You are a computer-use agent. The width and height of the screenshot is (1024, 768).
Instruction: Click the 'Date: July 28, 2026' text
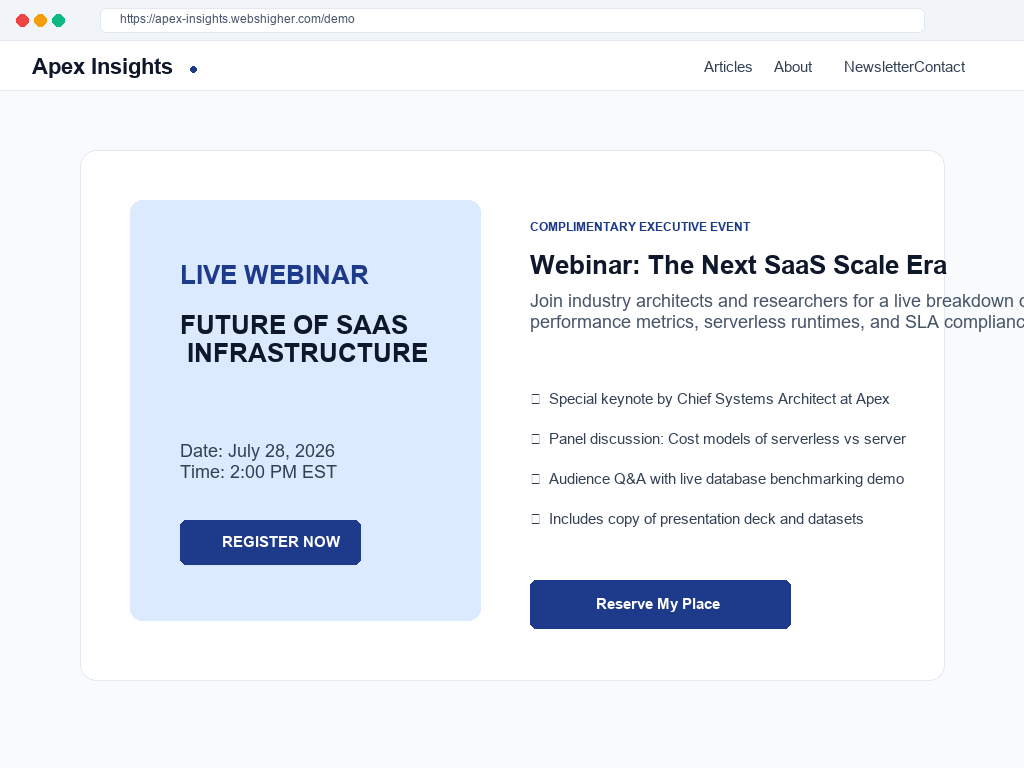(x=257, y=451)
